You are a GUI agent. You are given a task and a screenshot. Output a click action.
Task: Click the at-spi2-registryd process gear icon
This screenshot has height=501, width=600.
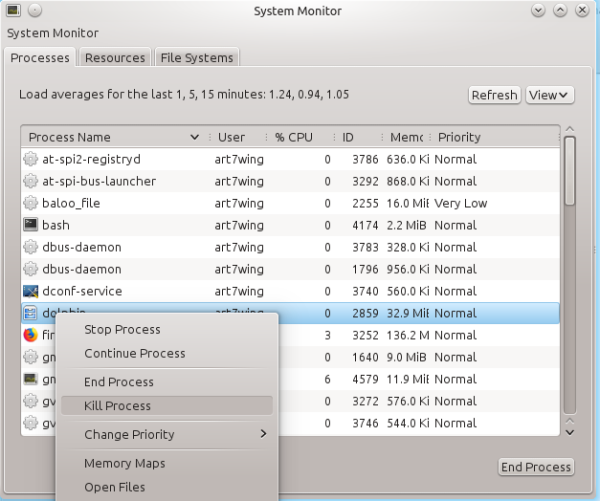pos(31,159)
